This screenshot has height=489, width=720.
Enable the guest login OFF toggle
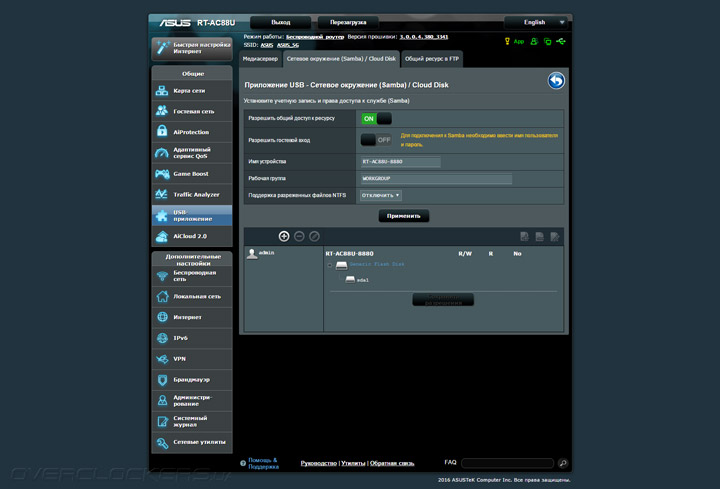(x=376, y=139)
